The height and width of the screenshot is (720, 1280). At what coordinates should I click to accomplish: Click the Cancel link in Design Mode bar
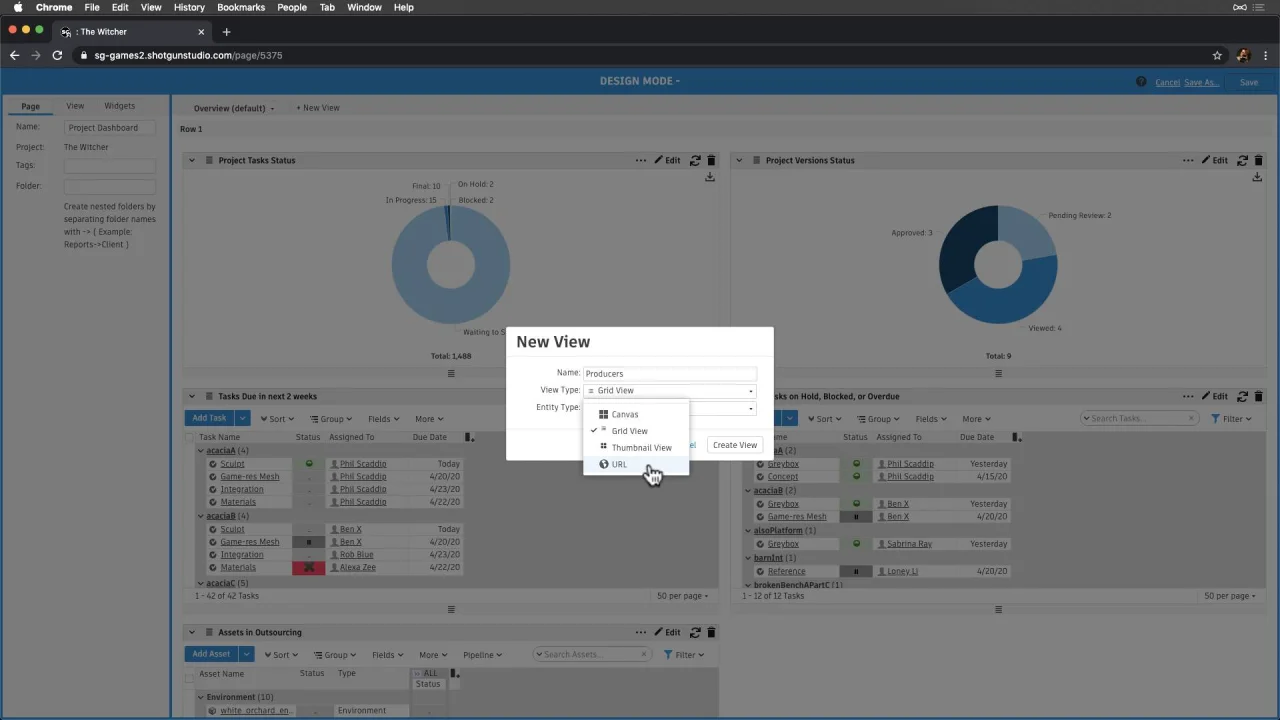tap(1167, 82)
